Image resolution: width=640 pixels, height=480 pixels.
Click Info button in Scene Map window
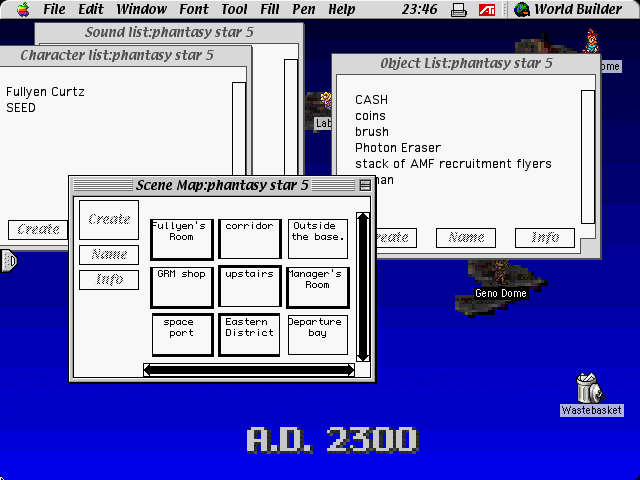point(109,280)
